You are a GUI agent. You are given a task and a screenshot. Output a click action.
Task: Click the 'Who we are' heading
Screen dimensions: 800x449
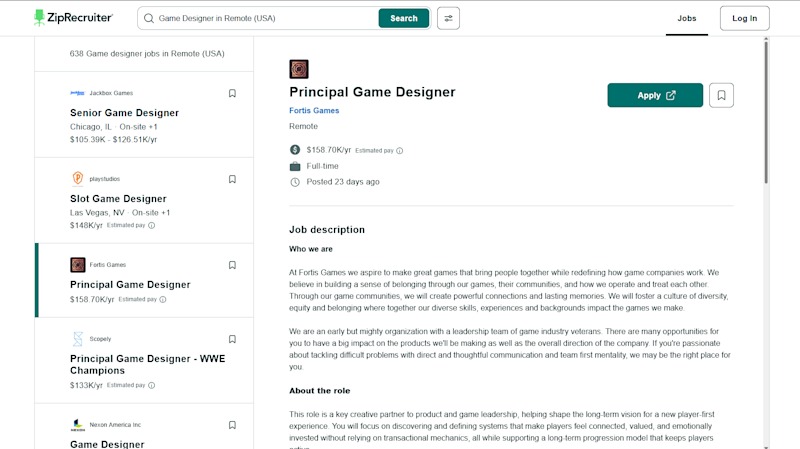tap(311, 249)
